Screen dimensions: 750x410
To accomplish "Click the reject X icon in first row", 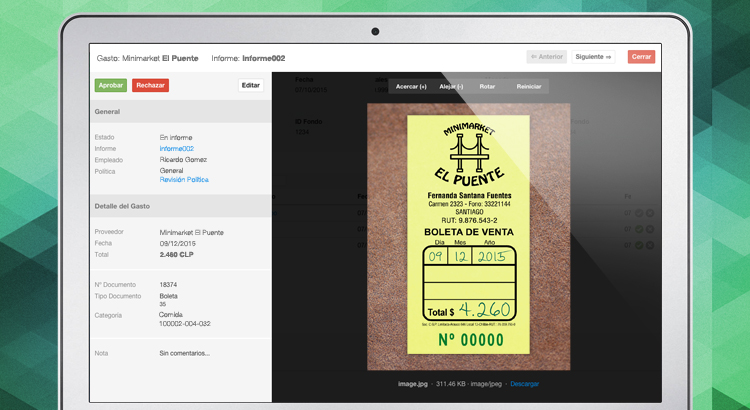I will coord(648,213).
